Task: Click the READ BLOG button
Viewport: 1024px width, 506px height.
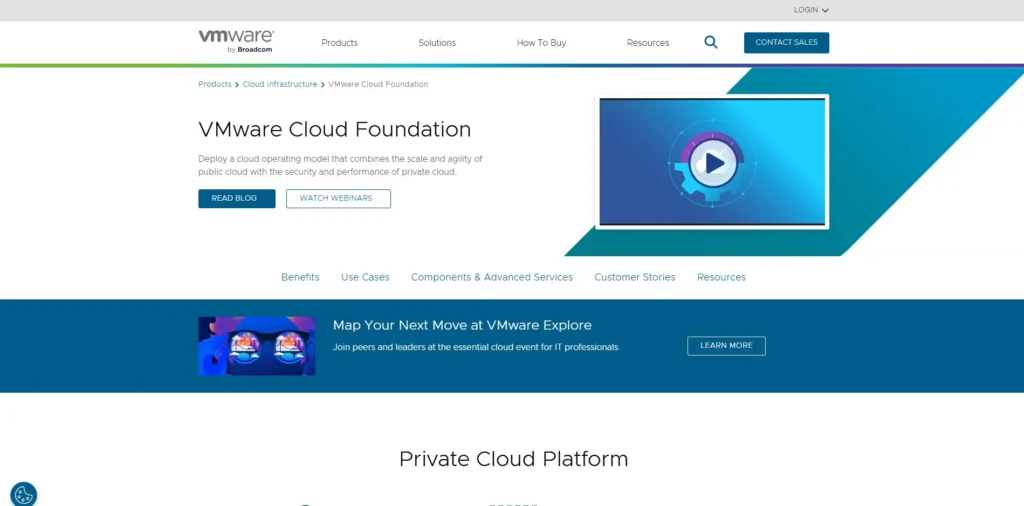Action: point(236,198)
